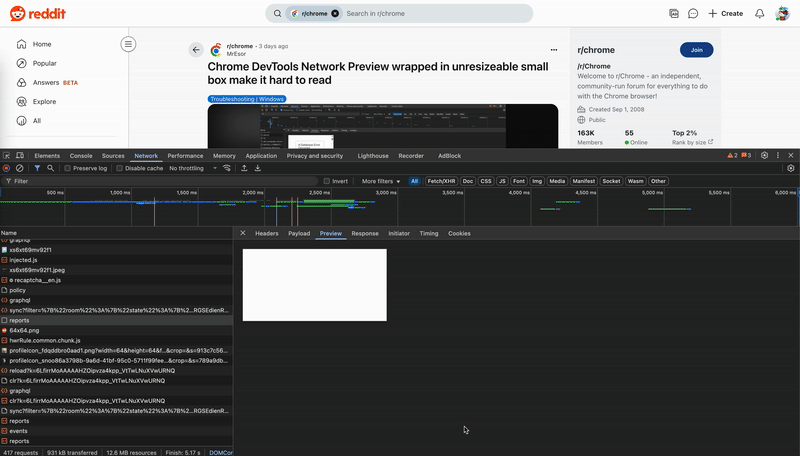The image size is (800, 456).
Task: Select the All request type filter
Action: click(x=414, y=181)
